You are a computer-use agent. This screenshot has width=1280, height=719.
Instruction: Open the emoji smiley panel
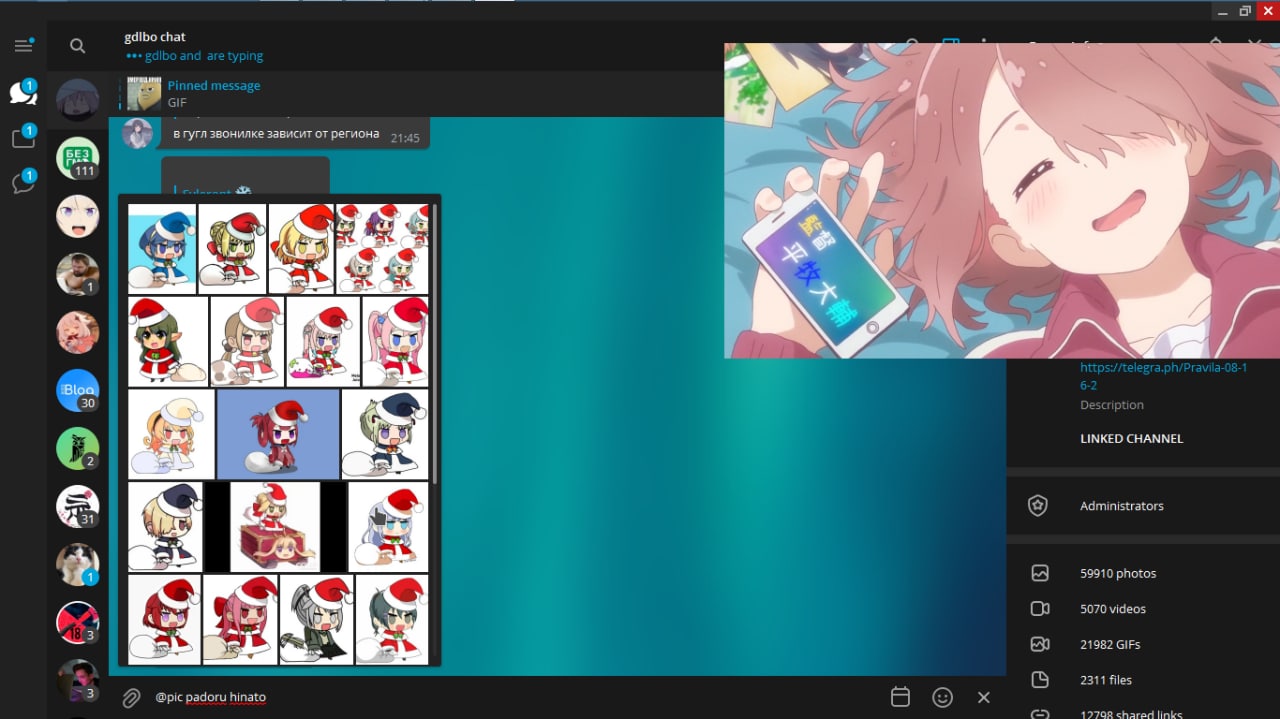pyautogui.click(x=942, y=697)
